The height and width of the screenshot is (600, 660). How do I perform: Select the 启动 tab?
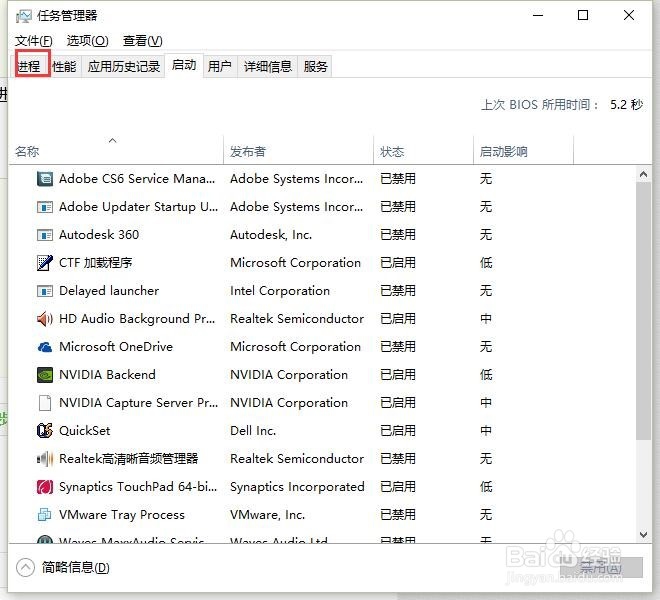click(184, 65)
